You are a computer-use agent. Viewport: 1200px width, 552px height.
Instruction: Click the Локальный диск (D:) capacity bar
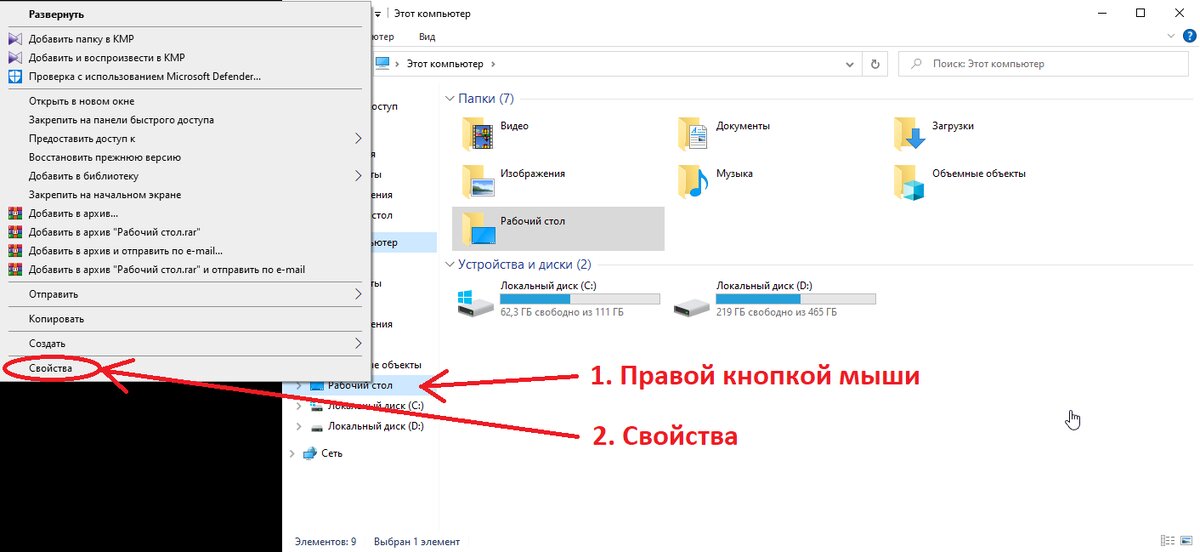pos(796,299)
